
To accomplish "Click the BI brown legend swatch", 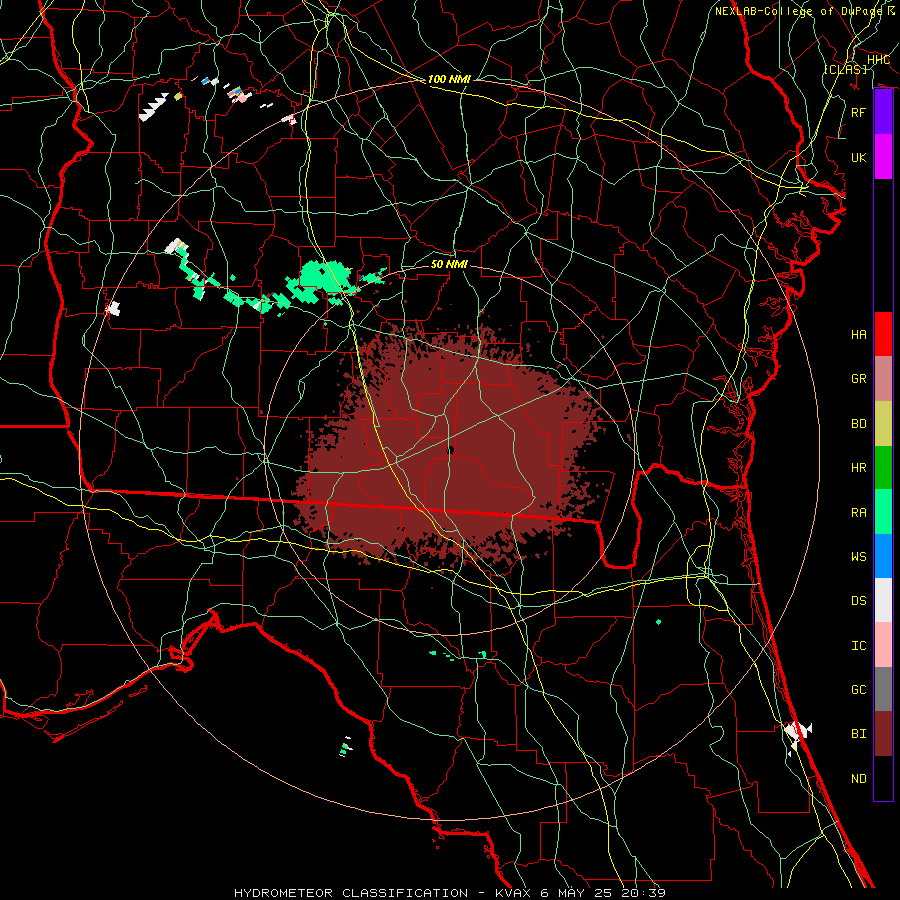I will (x=883, y=734).
